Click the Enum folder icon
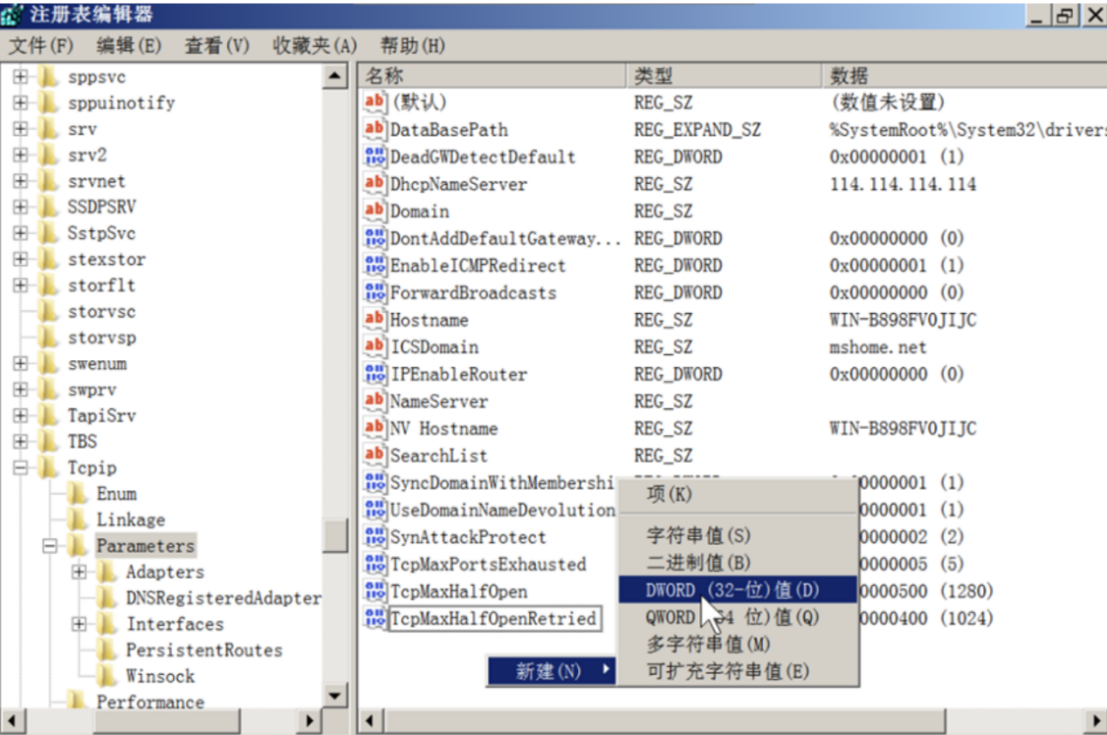The height and width of the screenshot is (735, 1107). tap(77, 494)
